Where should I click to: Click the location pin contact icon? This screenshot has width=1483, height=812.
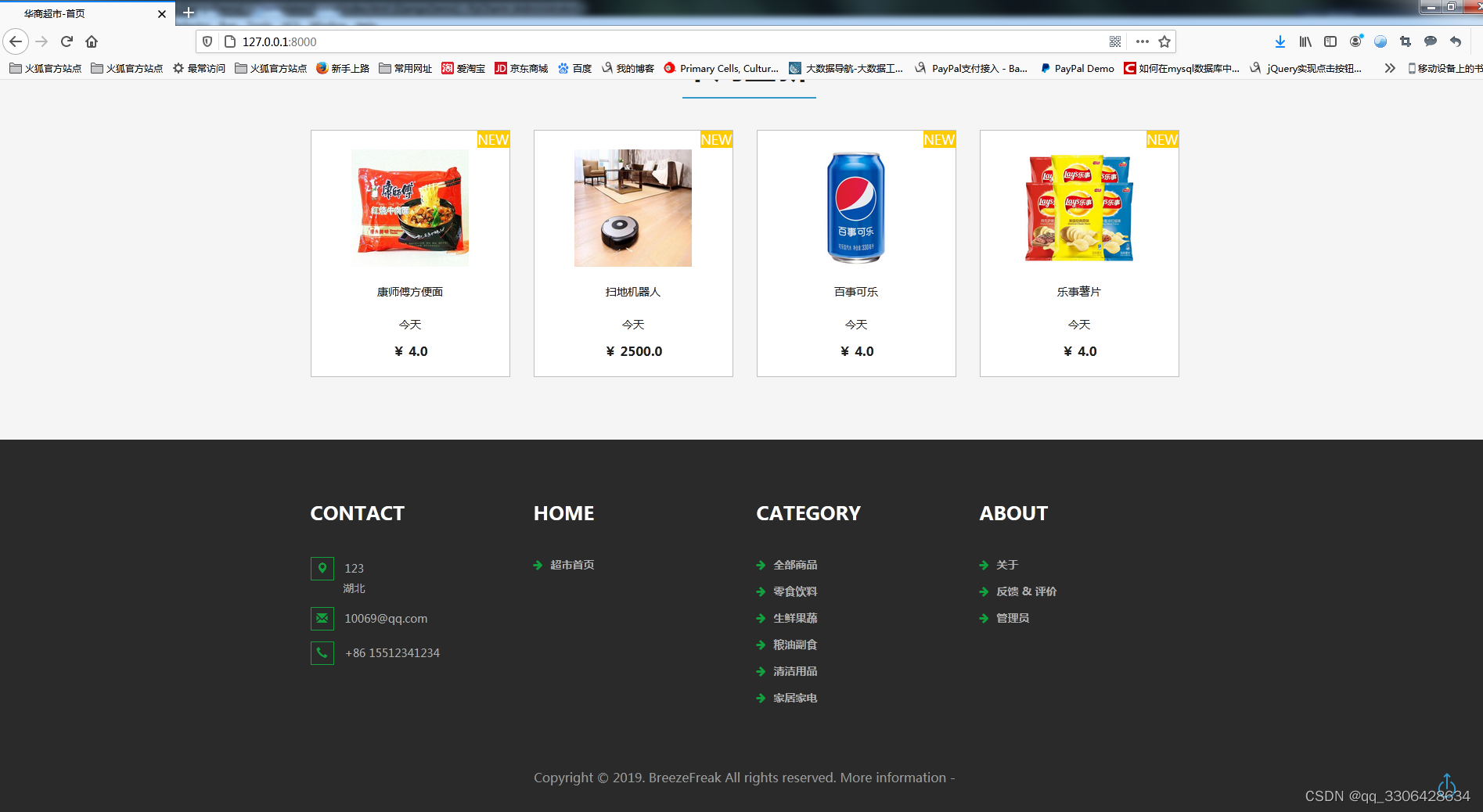coord(322,569)
